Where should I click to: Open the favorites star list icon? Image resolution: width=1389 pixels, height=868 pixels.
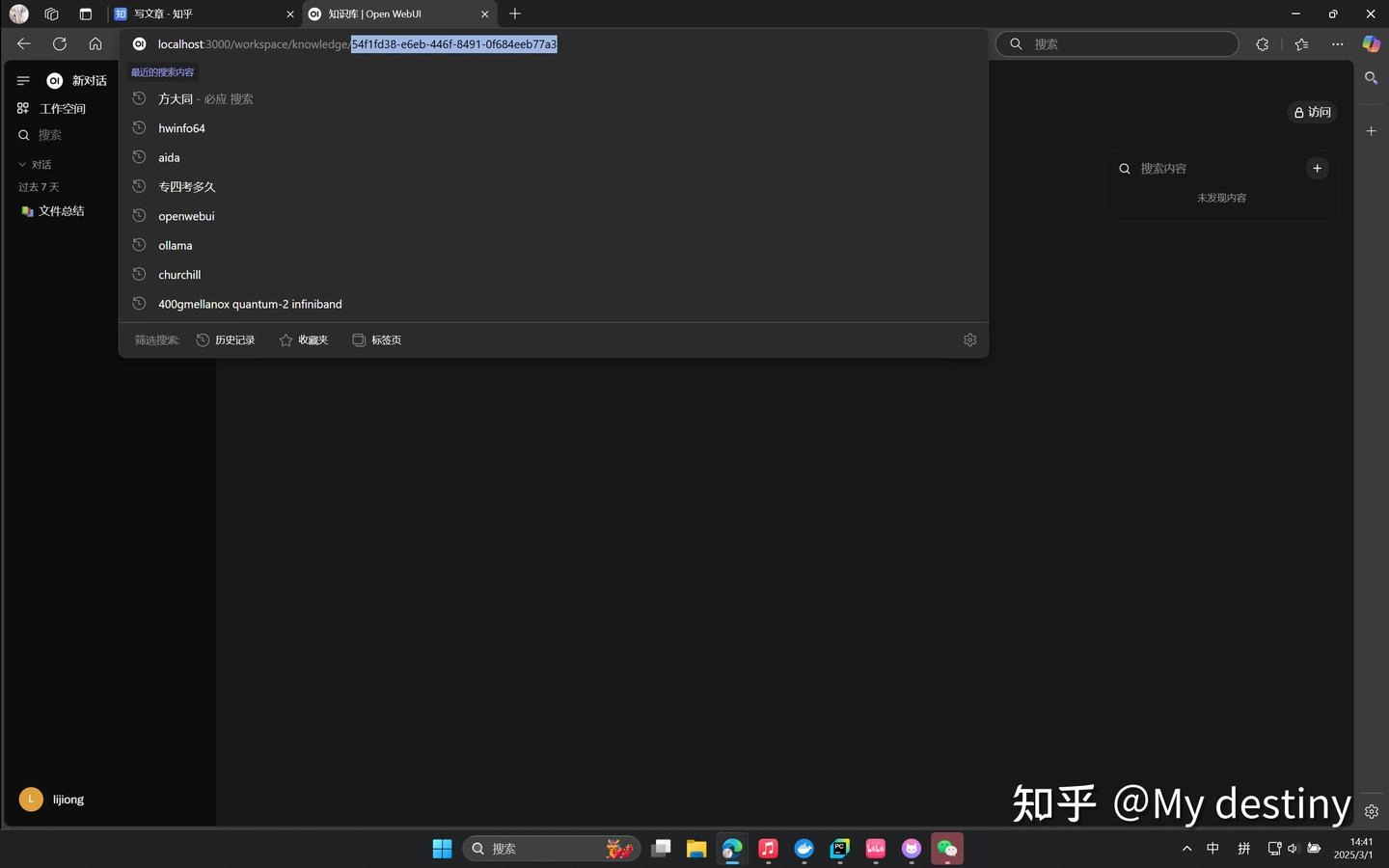(x=1301, y=44)
